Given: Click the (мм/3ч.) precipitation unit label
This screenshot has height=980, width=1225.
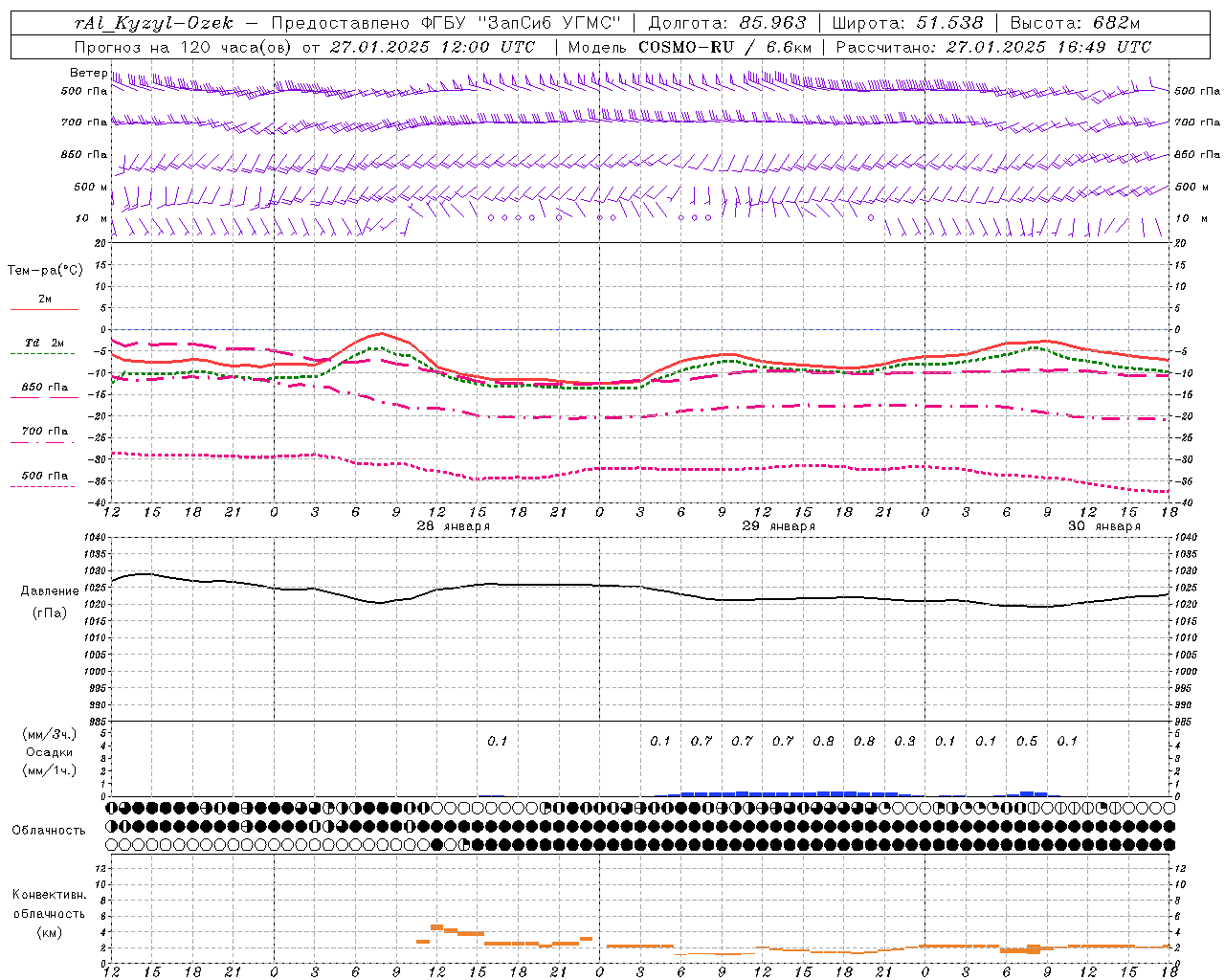Looking at the screenshot, I should pos(49,734).
